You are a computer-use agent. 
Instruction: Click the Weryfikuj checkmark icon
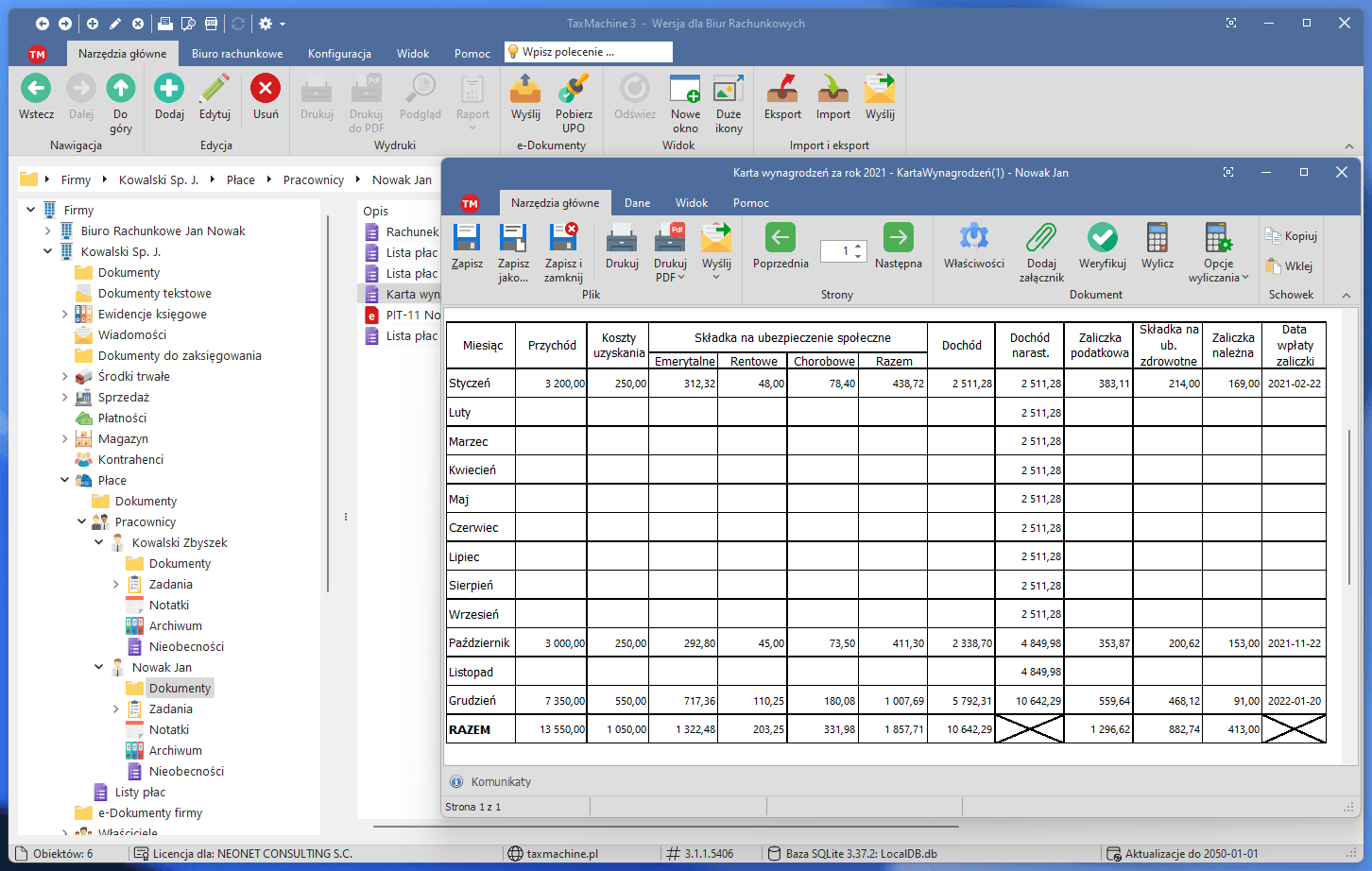coord(1102,238)
